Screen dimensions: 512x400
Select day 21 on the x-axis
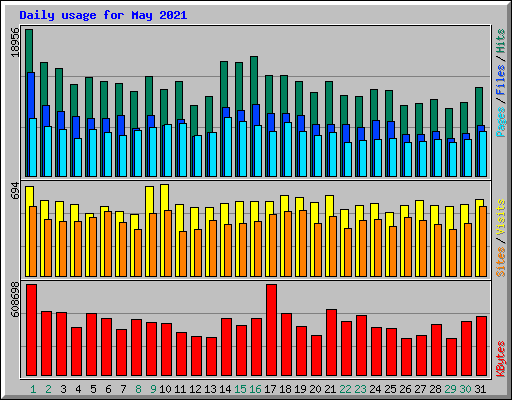[x=330, y=389]
